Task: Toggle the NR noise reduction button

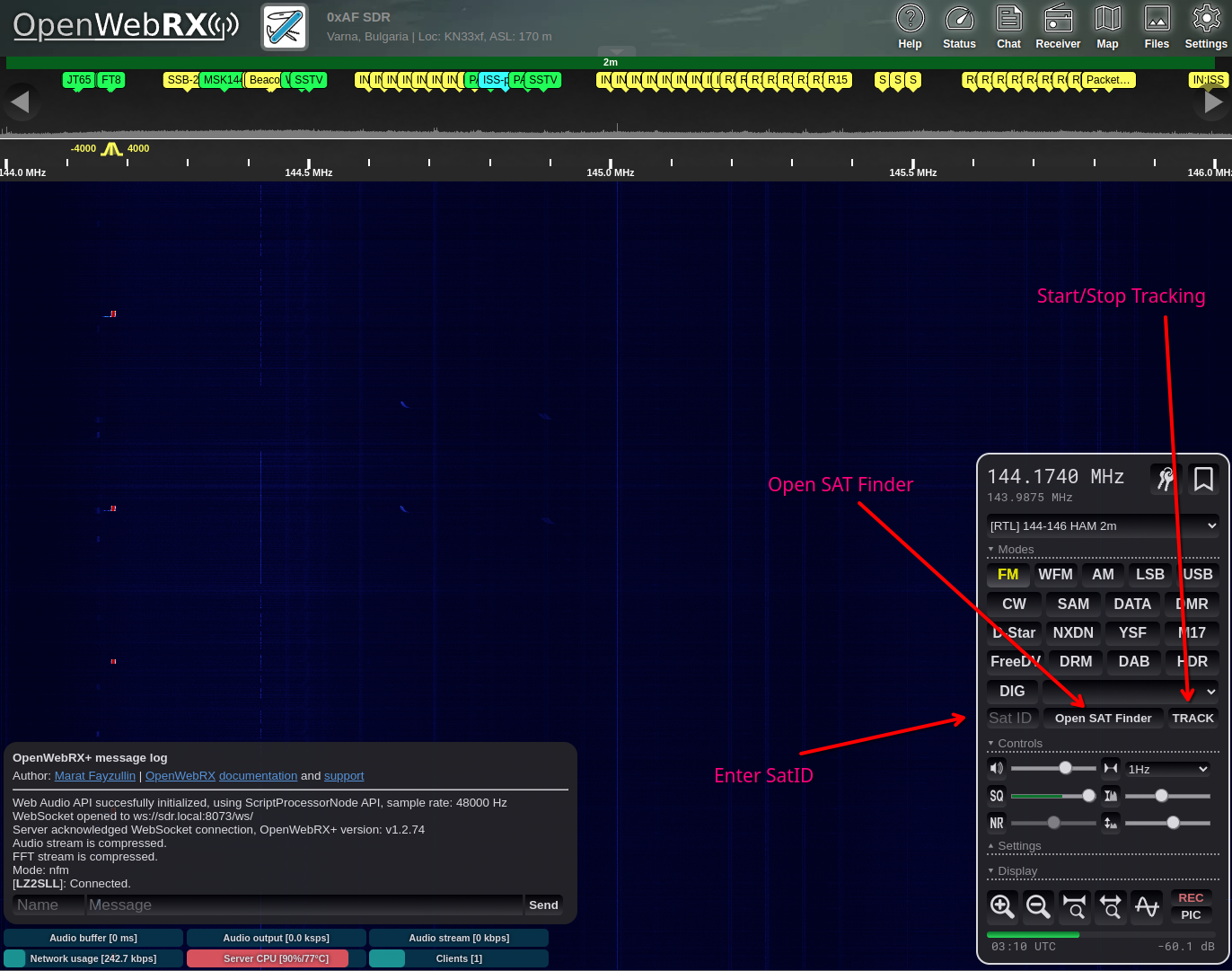Action: click(x=996, y=823)
